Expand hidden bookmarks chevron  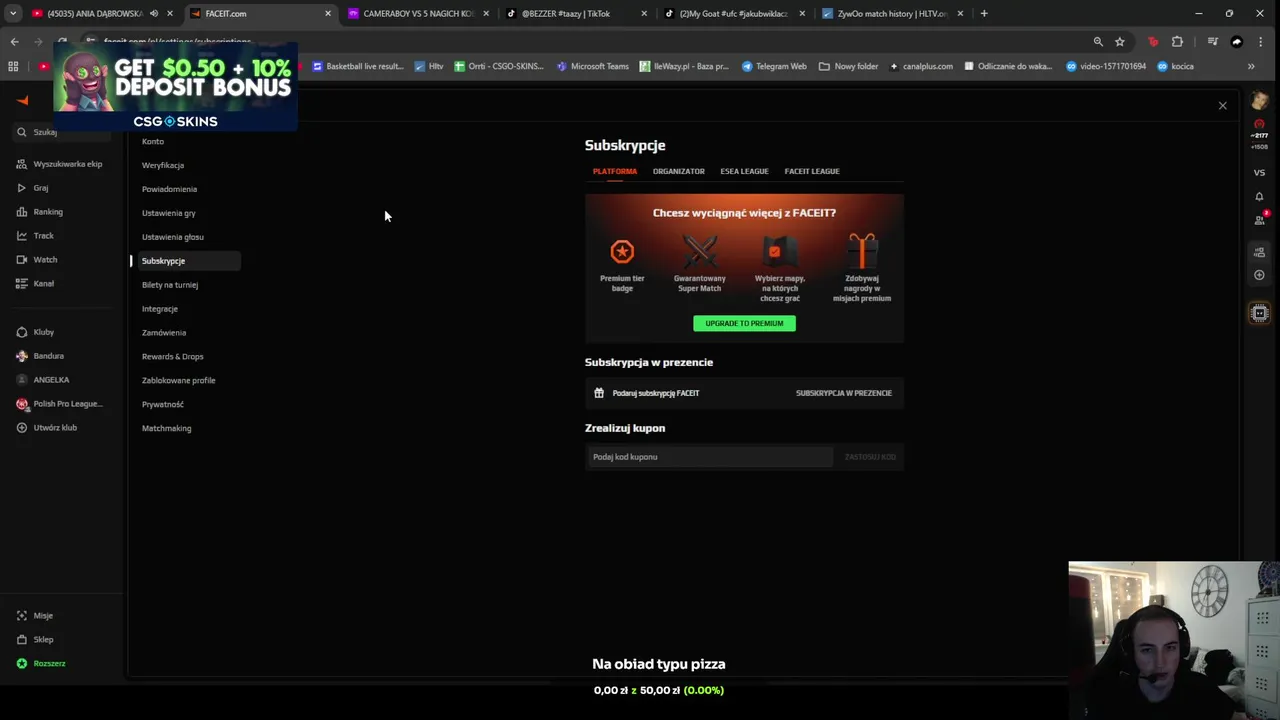pos(1251,66)
